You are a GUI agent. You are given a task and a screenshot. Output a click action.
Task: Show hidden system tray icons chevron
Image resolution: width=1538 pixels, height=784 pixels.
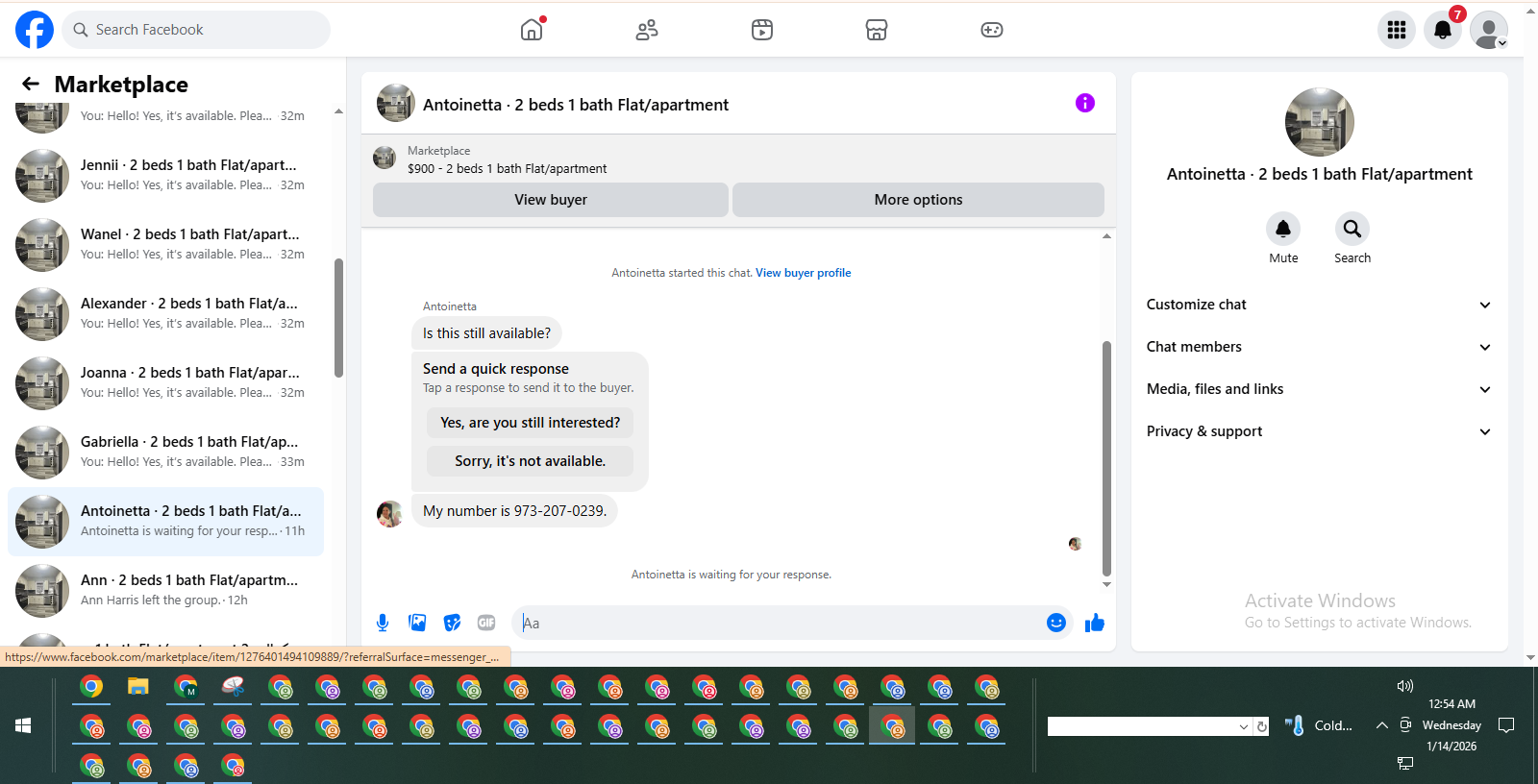click(1381, 725)
